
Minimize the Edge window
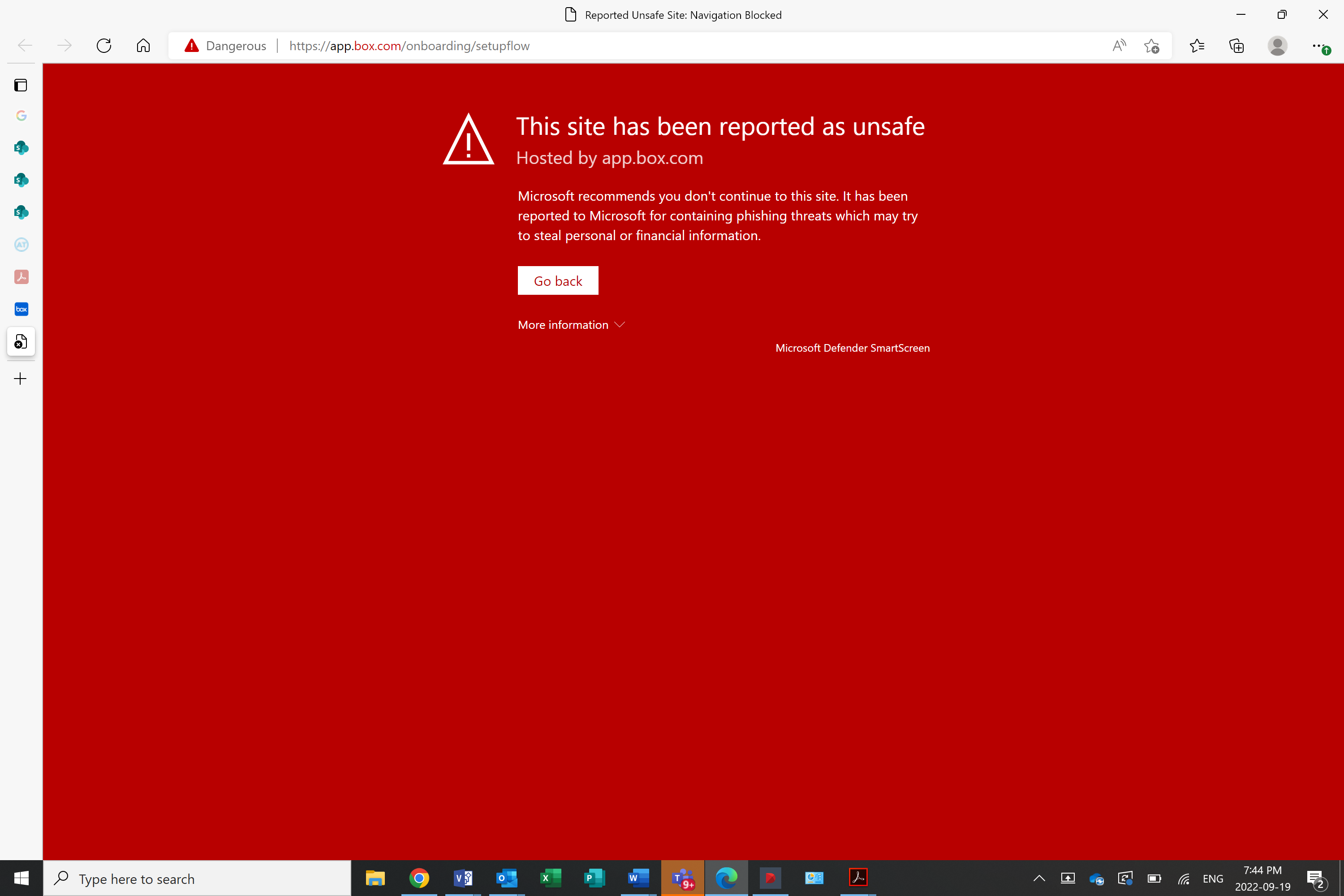point(1241,15)
